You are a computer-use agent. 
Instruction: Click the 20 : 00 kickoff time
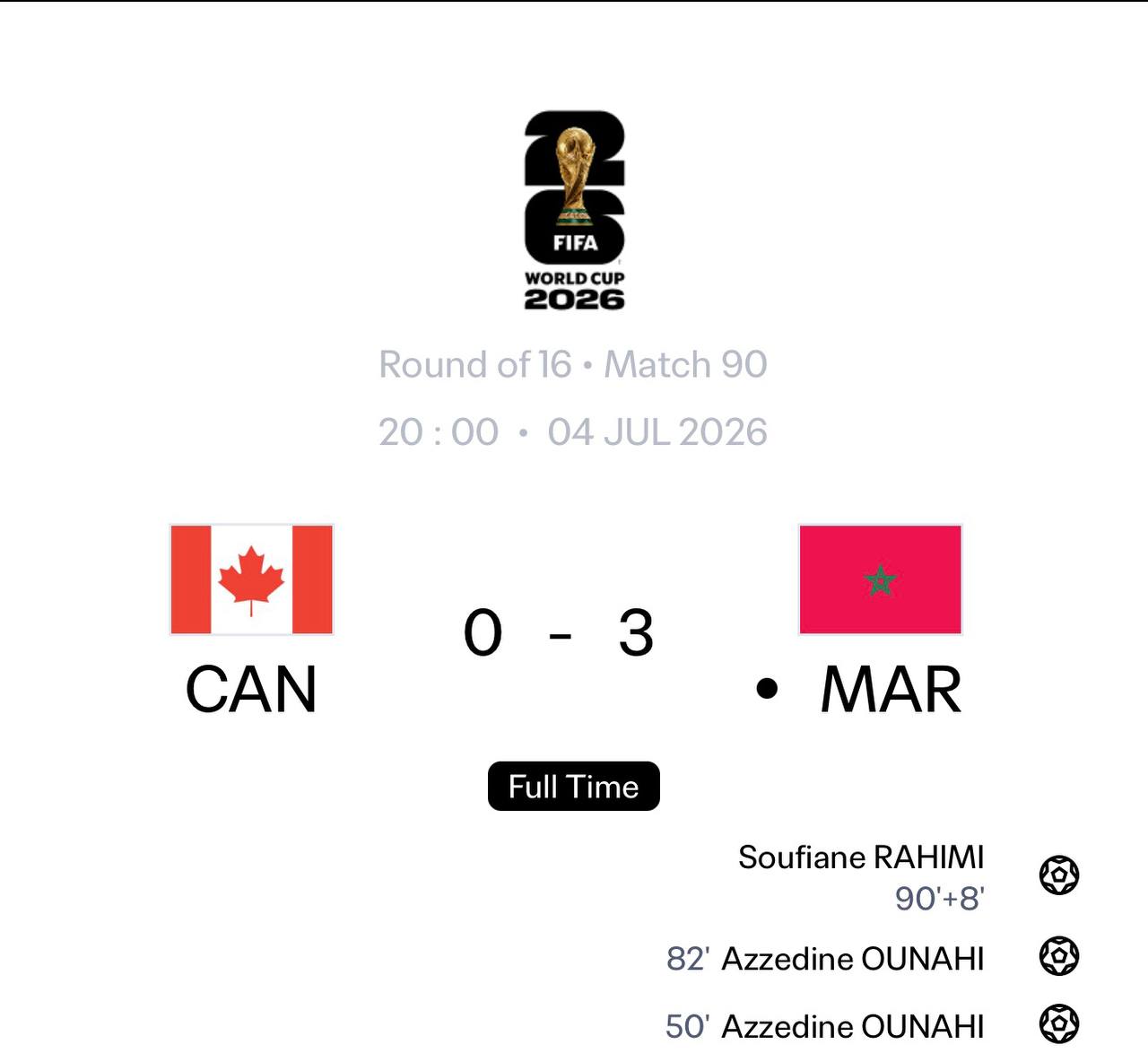point(439,432)
